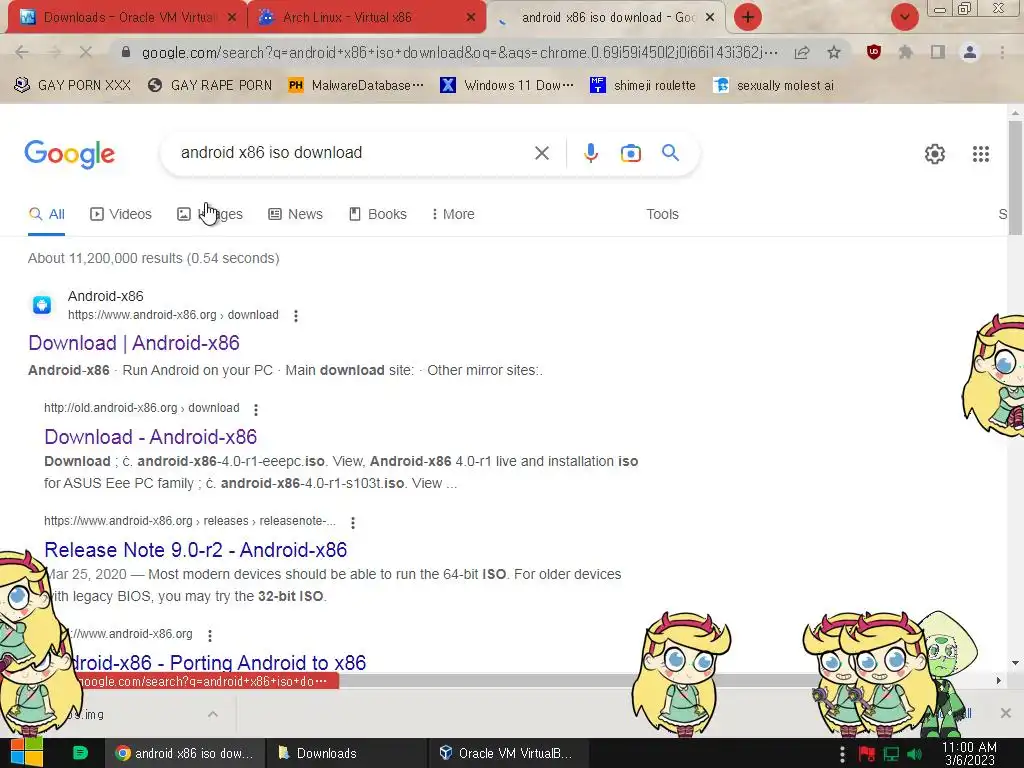Viewport: 1024px width, 768px height.
Task: Open the taskbar clock and date
Action: point(969,754)
